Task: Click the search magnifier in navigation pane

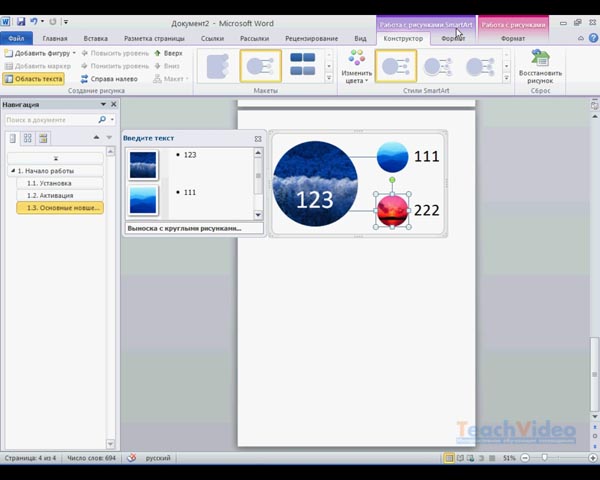Action: [102, 120]
